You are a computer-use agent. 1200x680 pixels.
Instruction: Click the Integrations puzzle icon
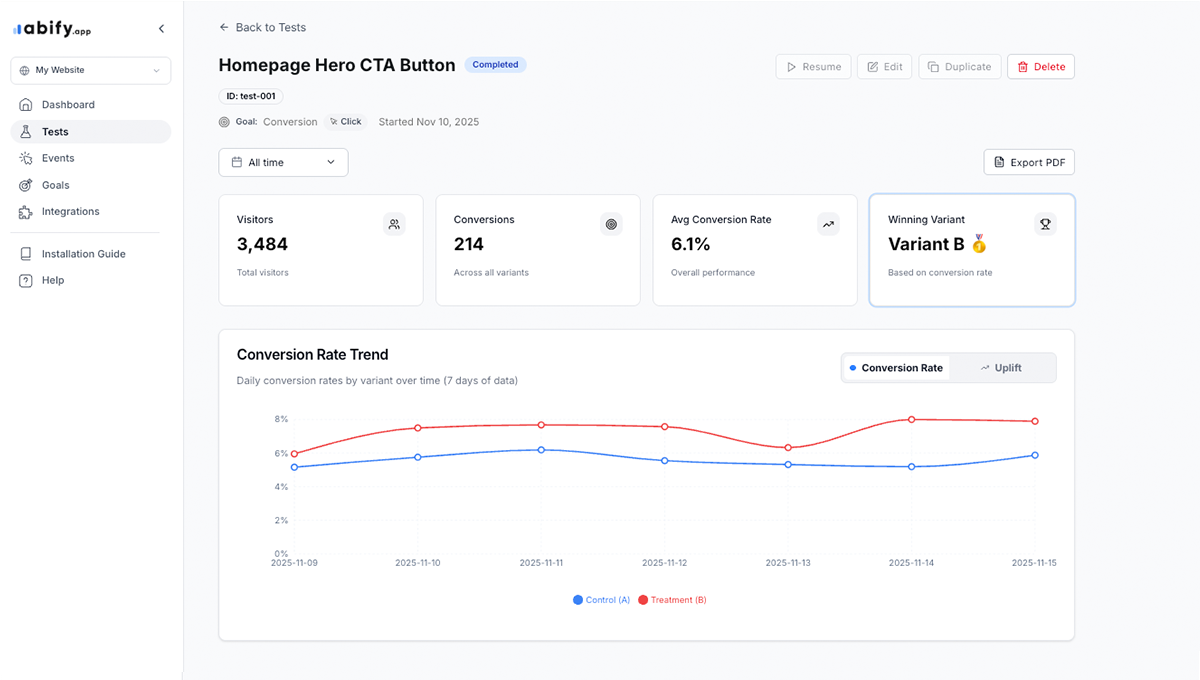click(x=26, y=211)
